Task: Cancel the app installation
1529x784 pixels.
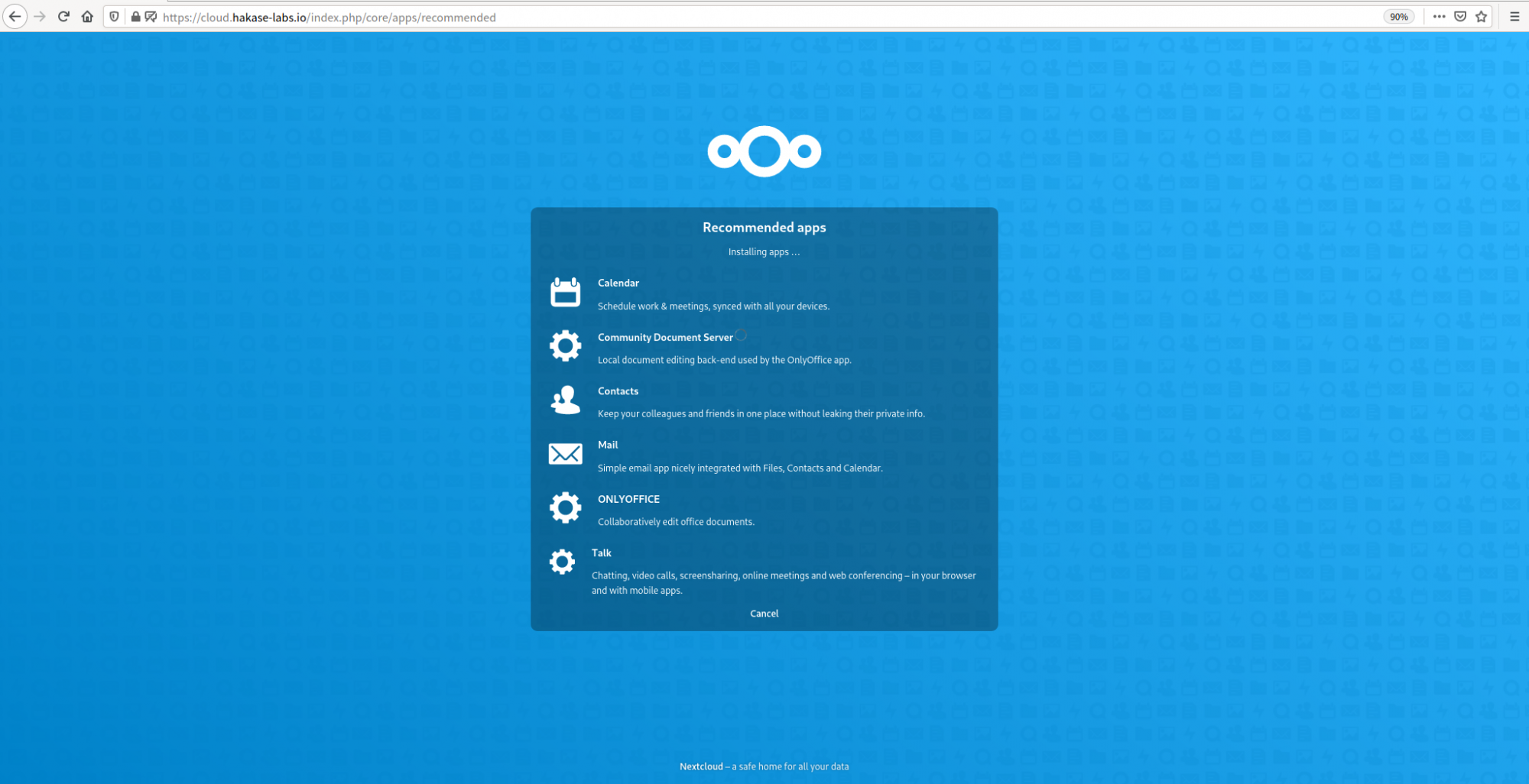Action: [764, 614]
